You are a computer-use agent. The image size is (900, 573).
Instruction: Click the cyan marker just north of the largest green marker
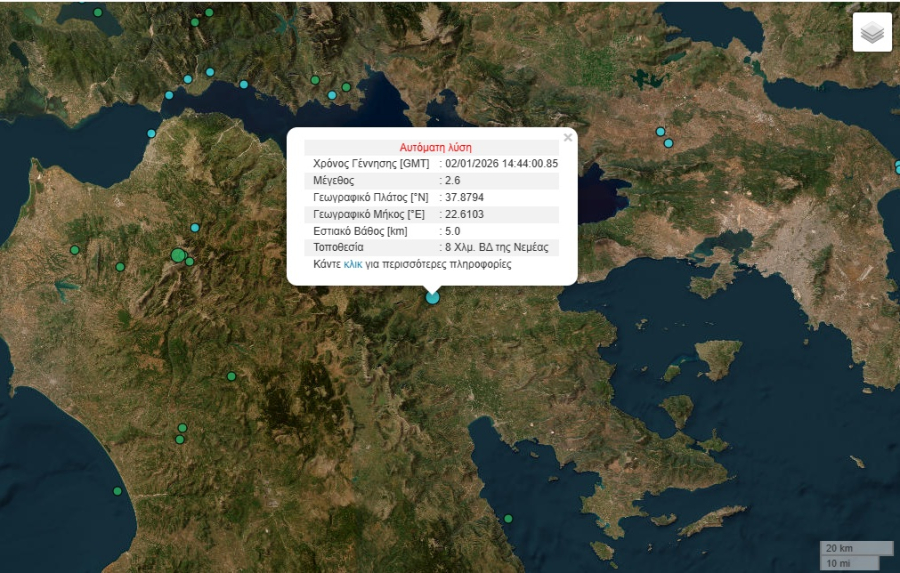coord(195,228)
